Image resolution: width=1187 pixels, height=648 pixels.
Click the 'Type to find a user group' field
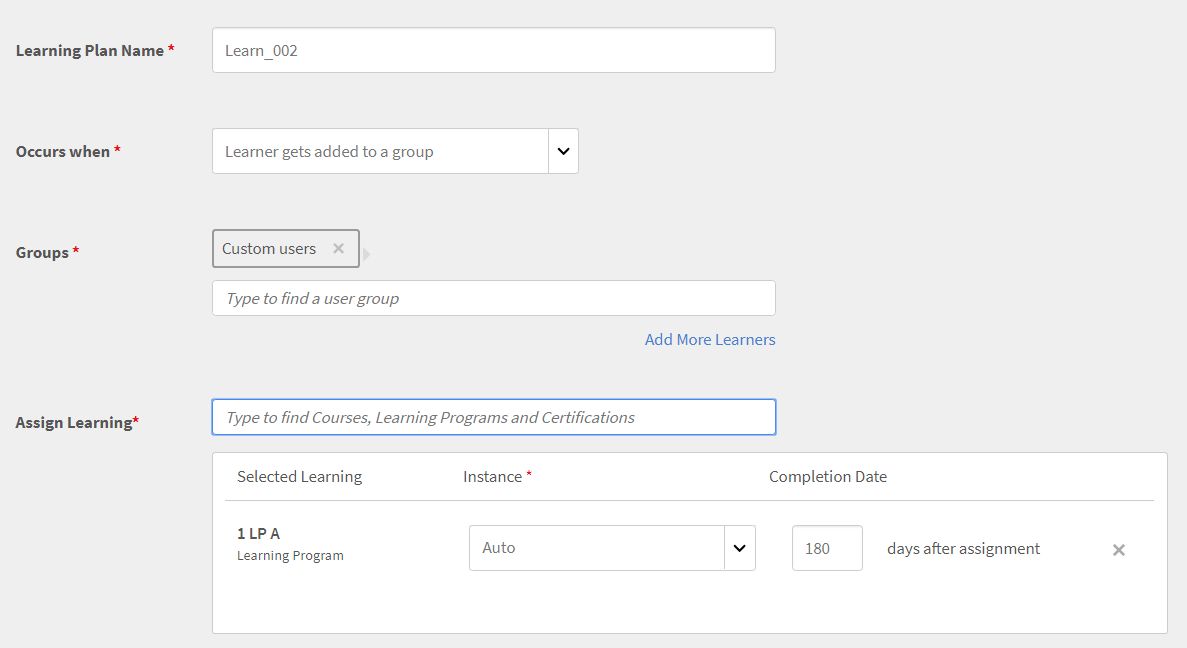tap(493, 298)
